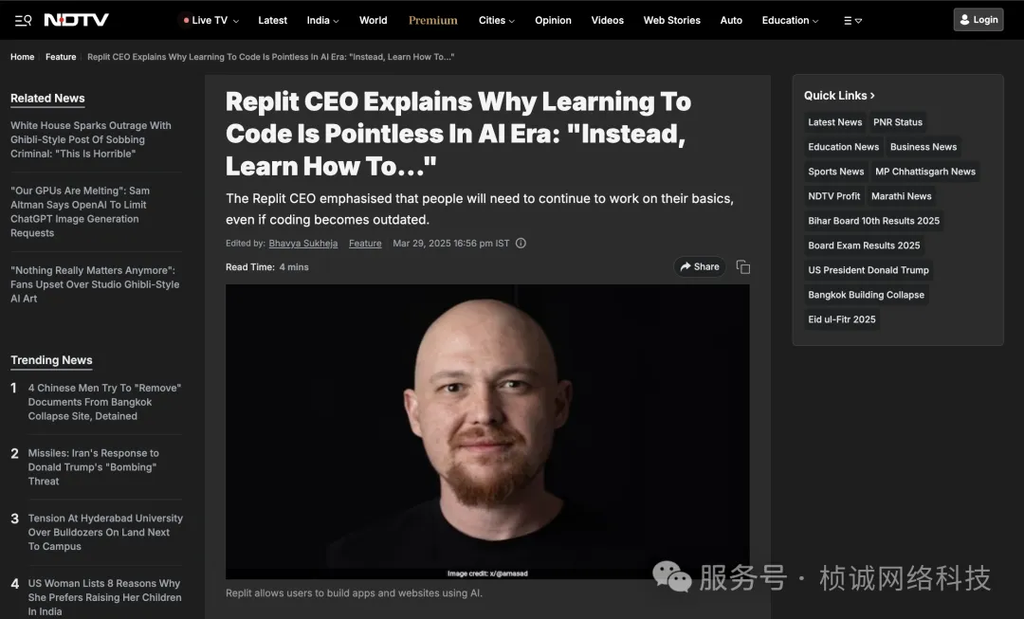Open the Bangkok Building Collapse quick link
The image size is (1024, 619).
866,294
